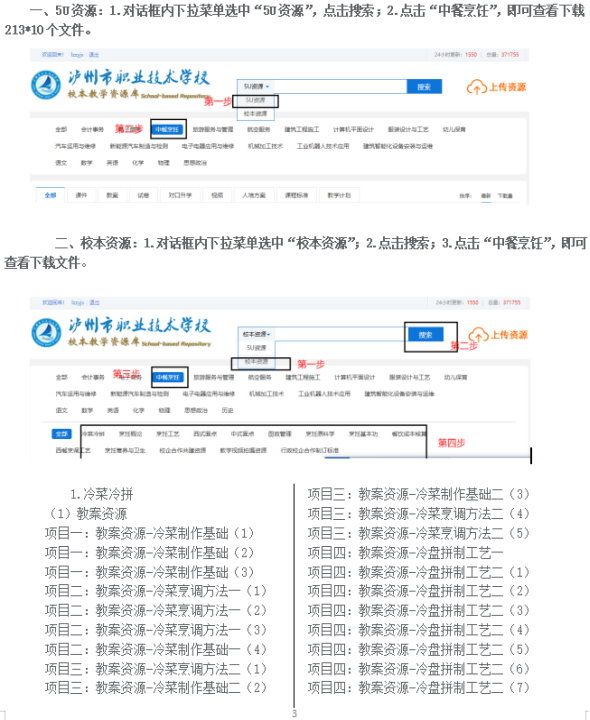590x720 pixels.
Task: Open the 课件 tab
Action: tap(81, 195)
